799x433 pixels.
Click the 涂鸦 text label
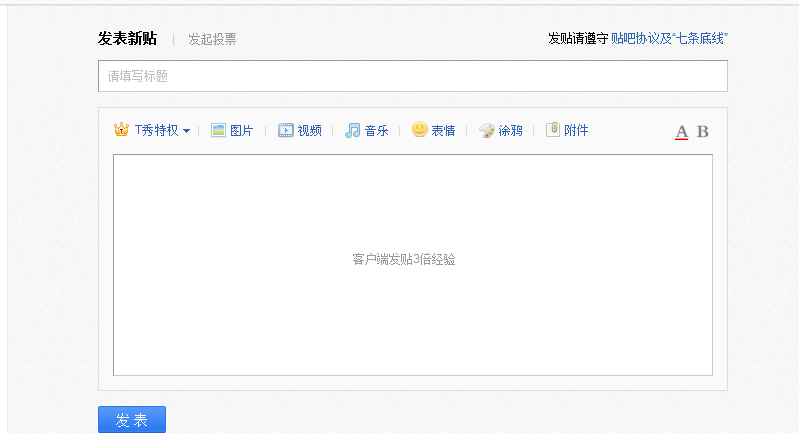tap(510, 131)
